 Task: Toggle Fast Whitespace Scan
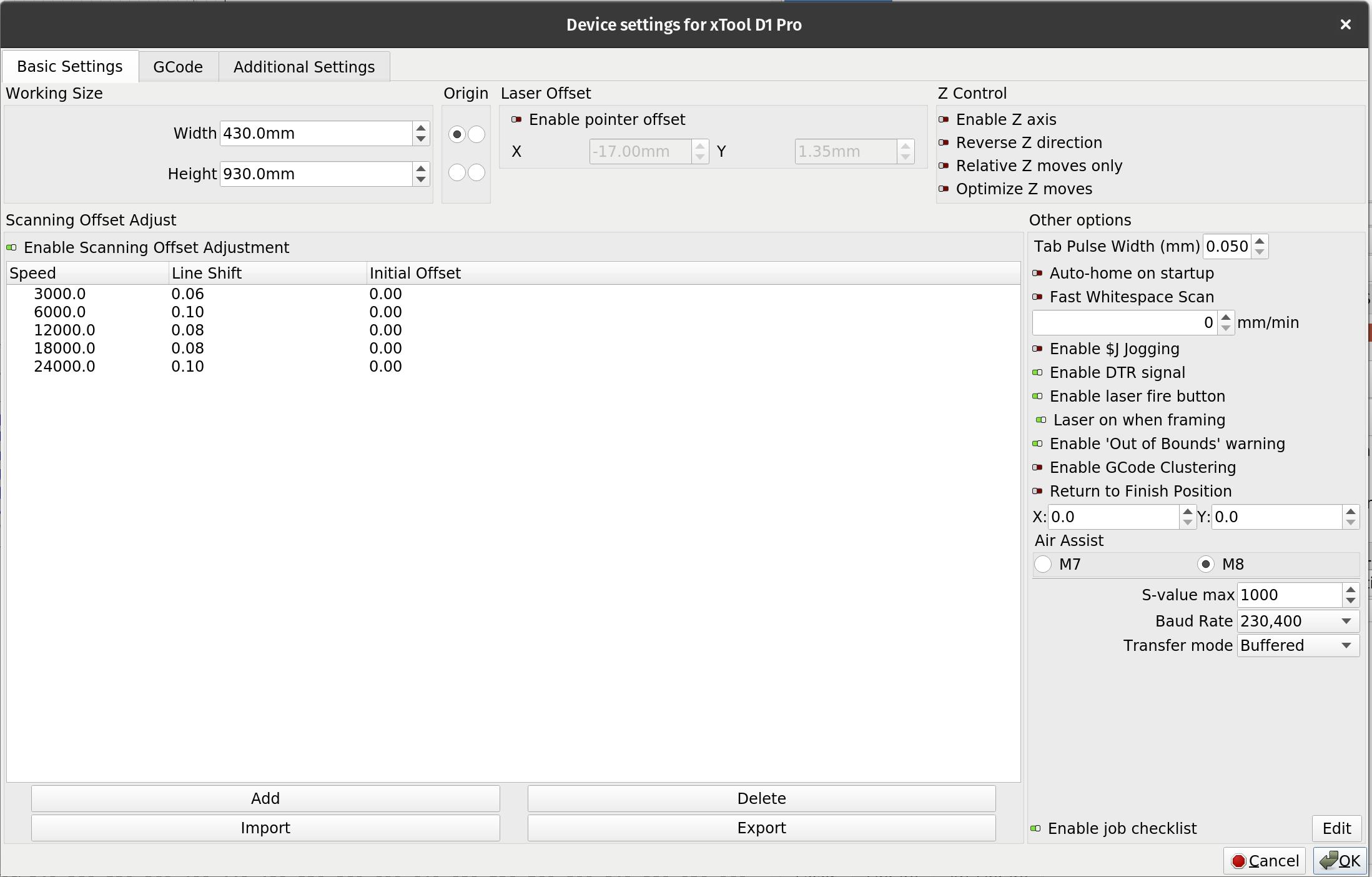[x=1037, y=297]
